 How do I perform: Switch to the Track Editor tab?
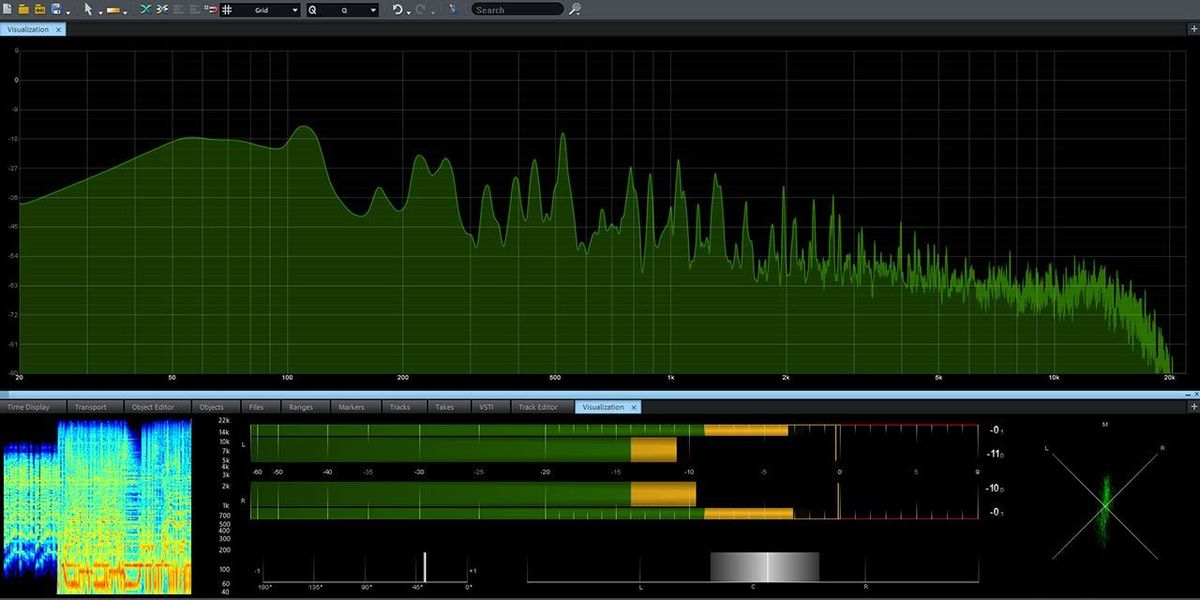(538, 407)
